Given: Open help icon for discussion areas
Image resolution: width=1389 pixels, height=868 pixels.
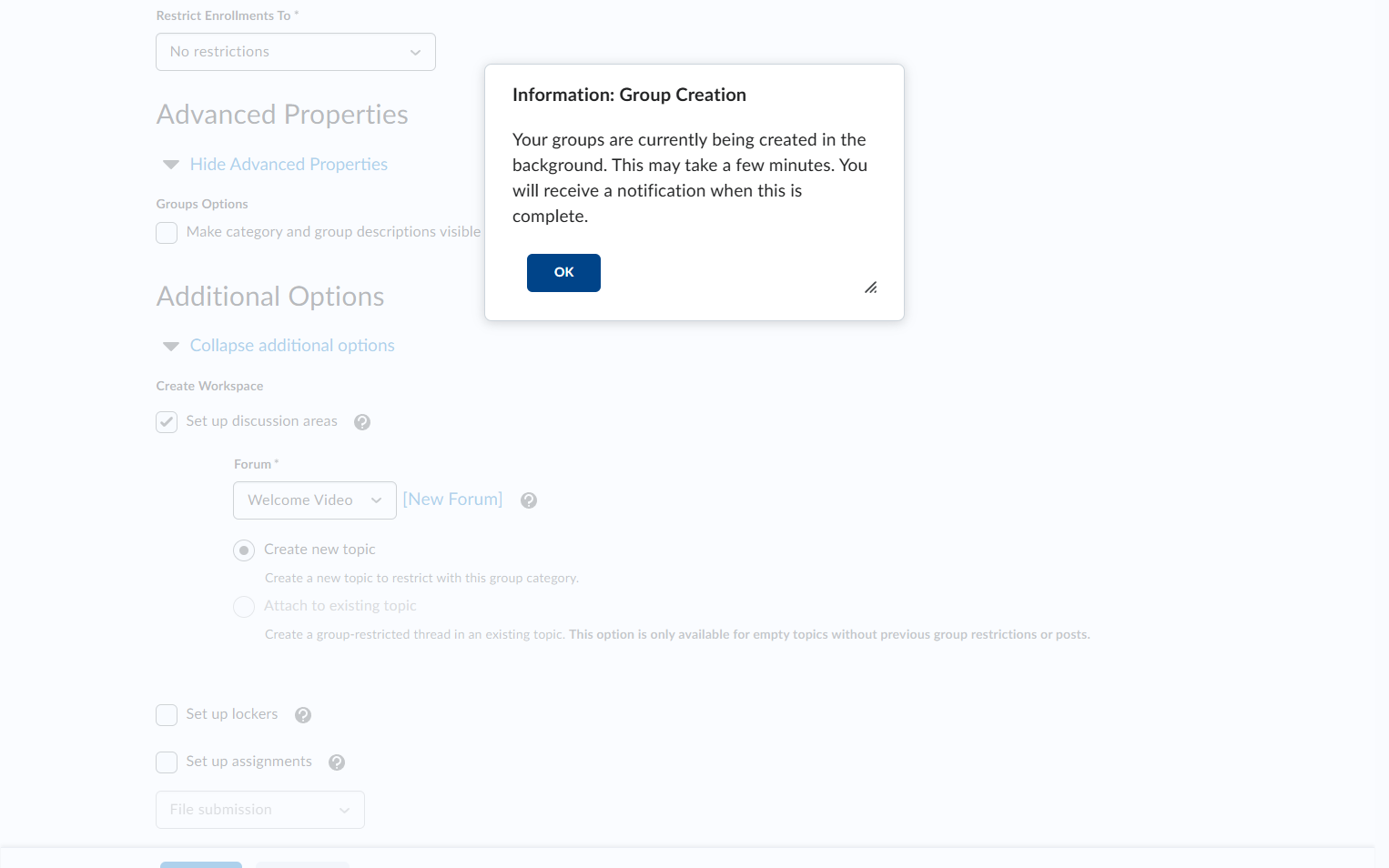Looking at the screenshot, I should pyautogui.click(x=362, y=422).
